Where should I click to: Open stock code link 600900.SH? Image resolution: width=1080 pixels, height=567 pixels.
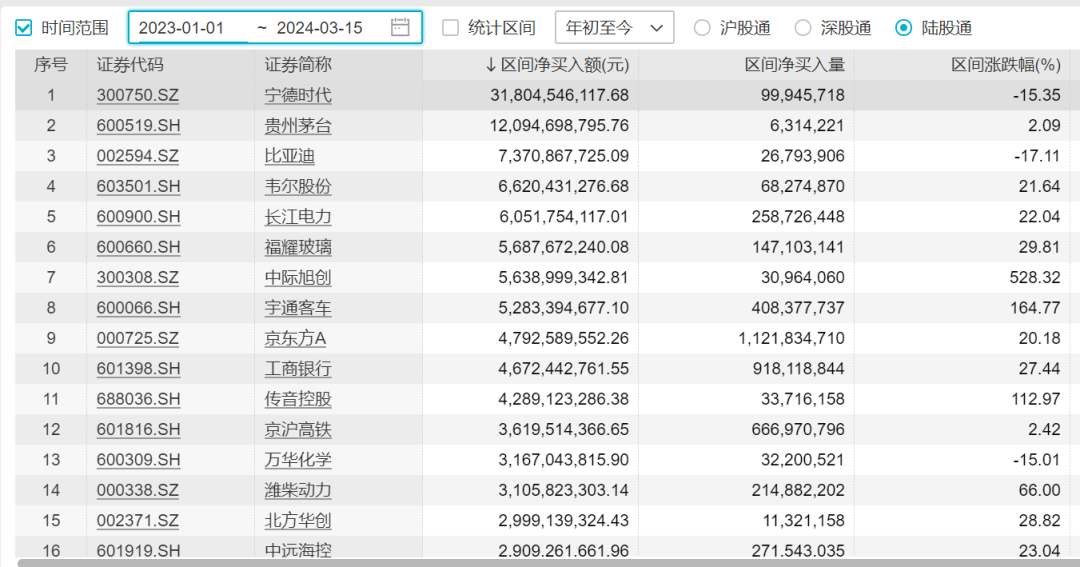138,216
